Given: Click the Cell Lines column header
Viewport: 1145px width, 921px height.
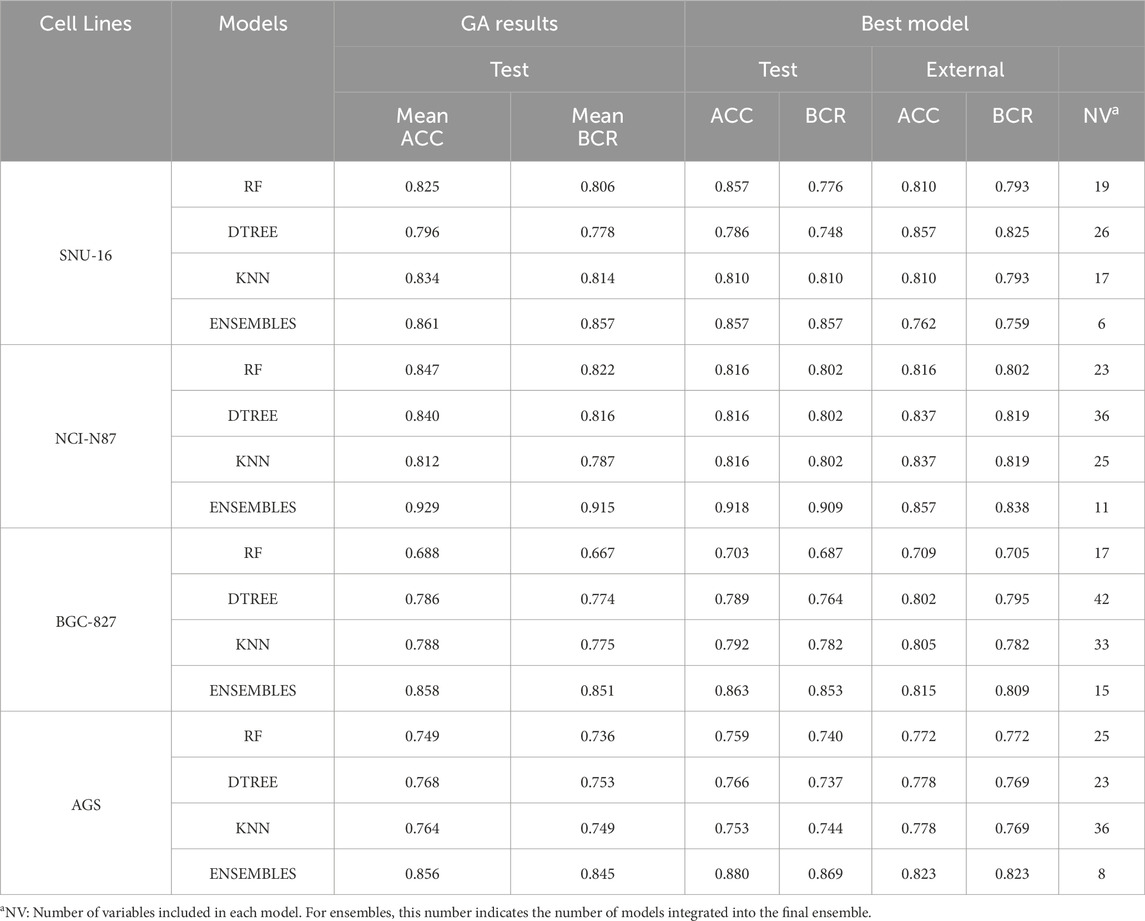Looking at the screenshot, I should point(86,23).
